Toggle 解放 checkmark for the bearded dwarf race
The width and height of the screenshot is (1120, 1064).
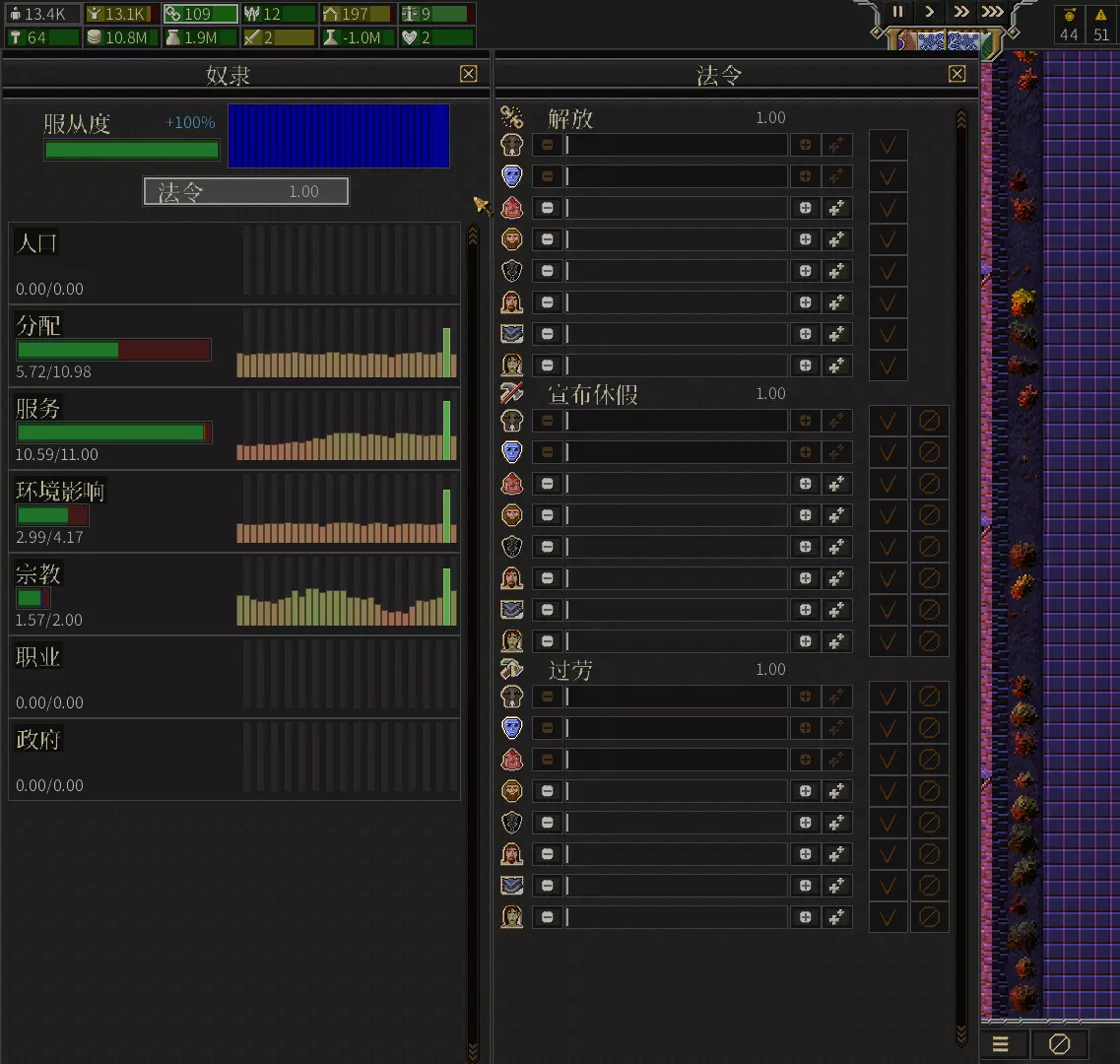(888, 239)
